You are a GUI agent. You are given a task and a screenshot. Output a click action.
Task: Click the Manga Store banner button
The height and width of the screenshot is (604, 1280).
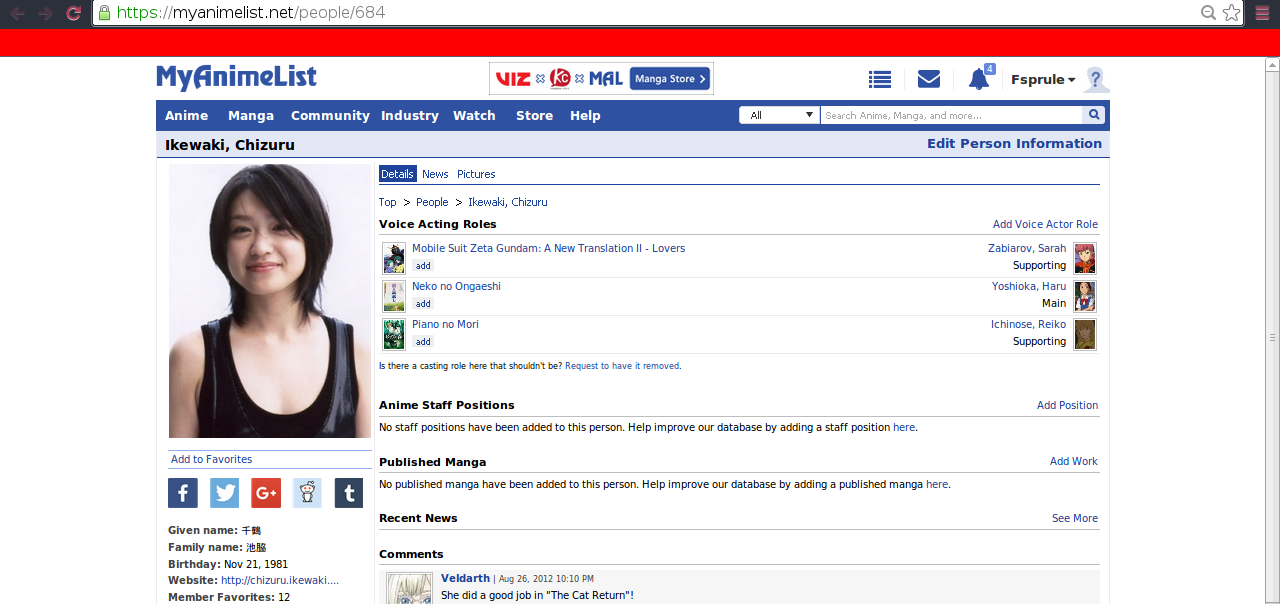coord(670,79)
